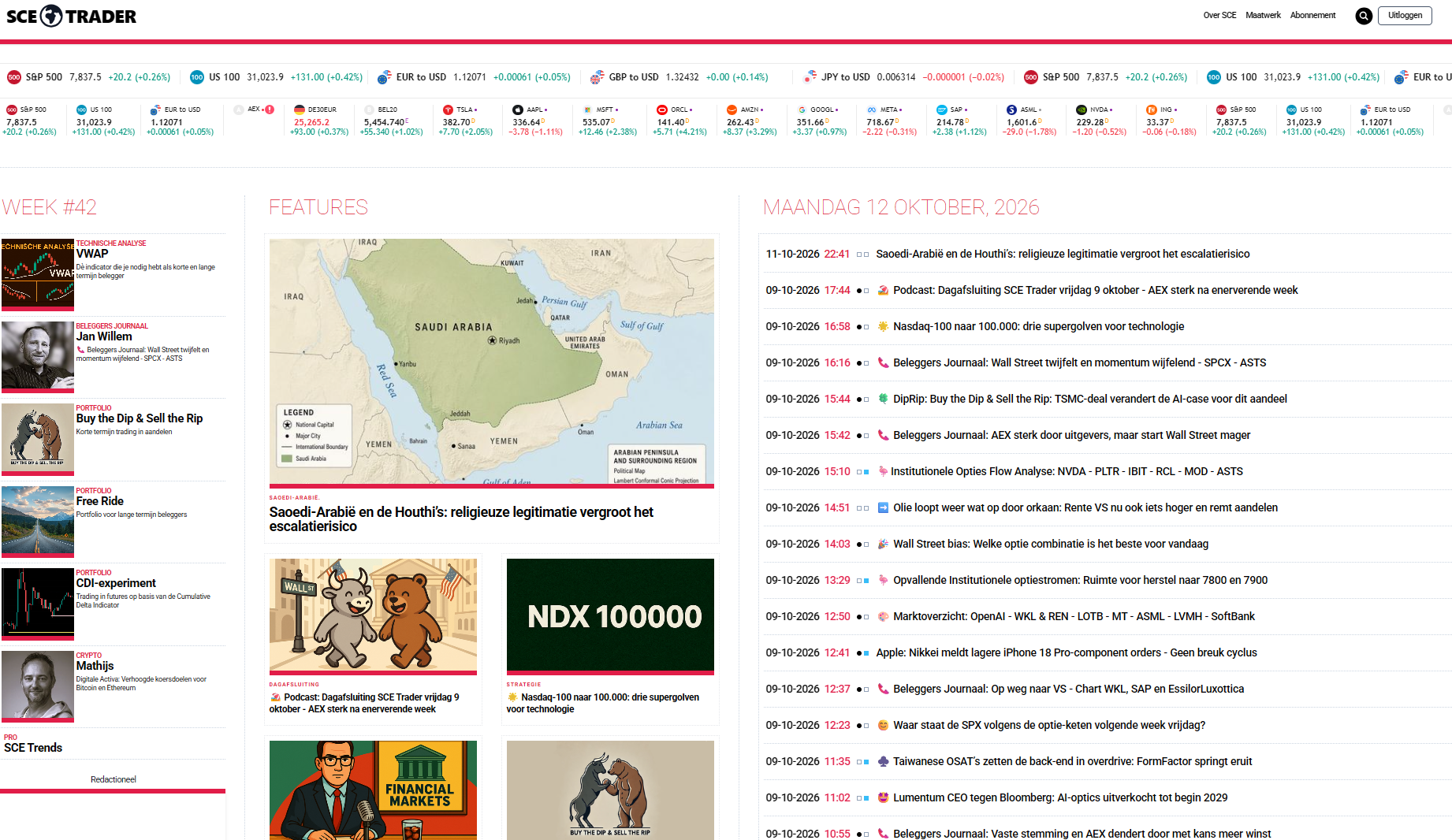Open the 15:44 DipRip TSMC-deal headline

click(x=1089, y=399)
